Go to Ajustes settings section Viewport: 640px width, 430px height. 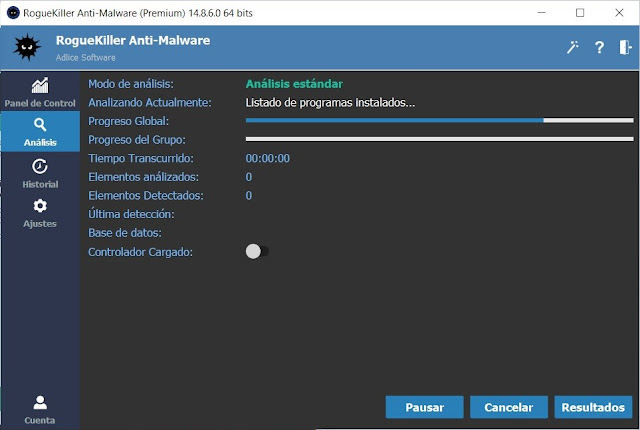pyautogui.click(x=40, y=213)
